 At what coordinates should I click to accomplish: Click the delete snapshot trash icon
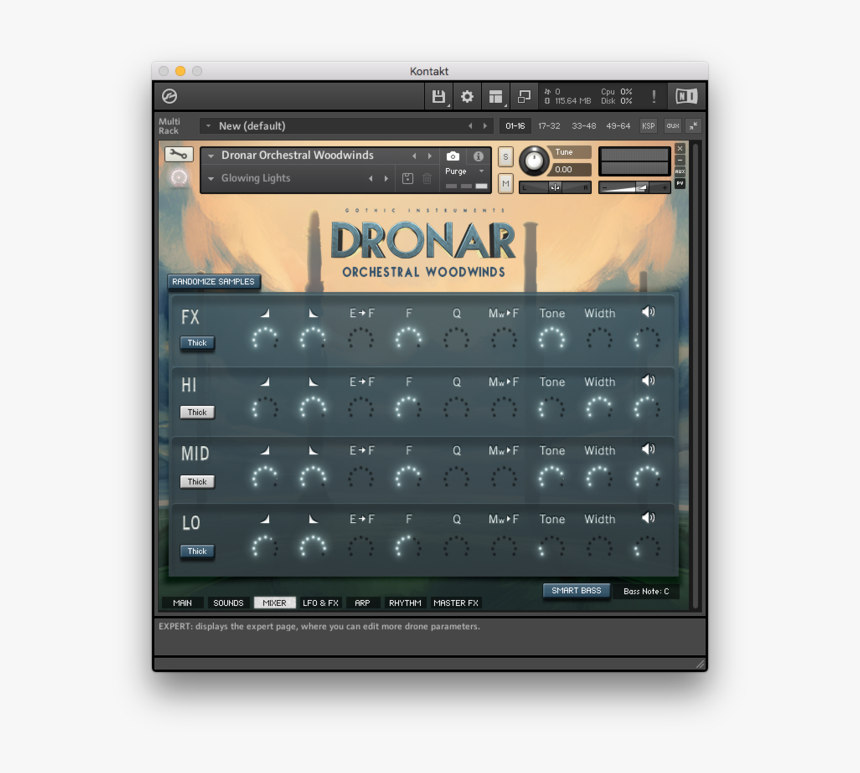pyautogui.click(x=427, y=179)
